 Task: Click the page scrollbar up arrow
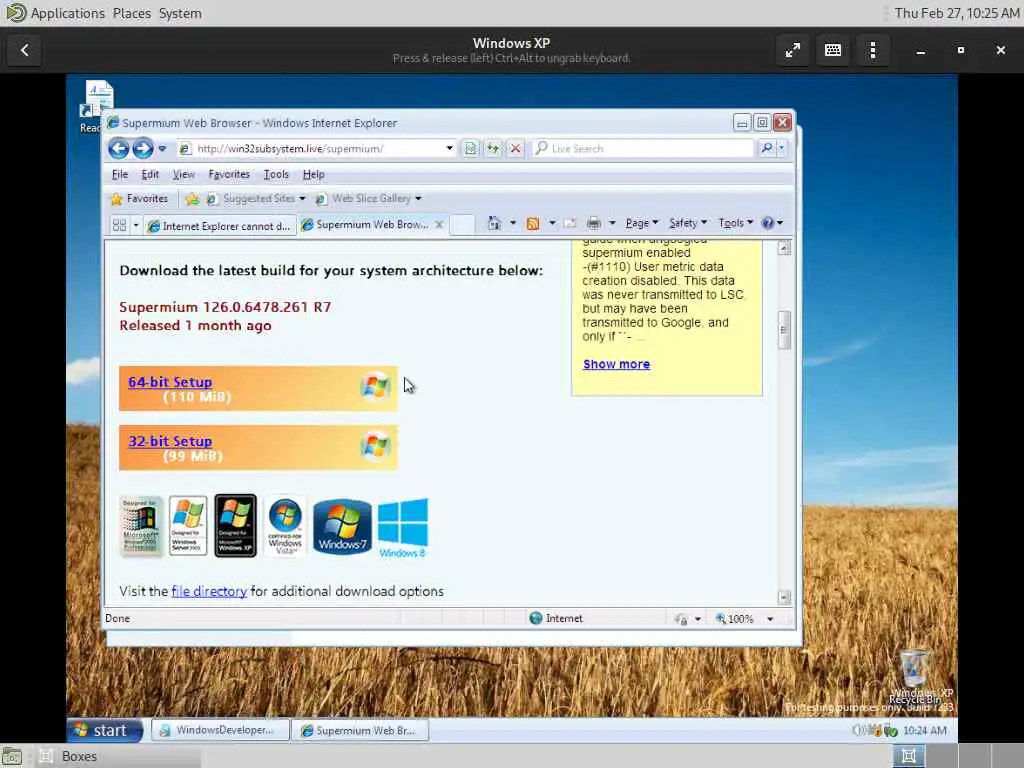(x=784, y=248)
